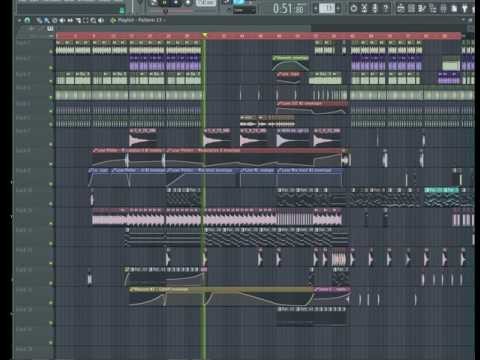Image resolution: width=480 pixels, height=360 pixels.
Task: Mute Track 13 with its green dot
Action: coord(51,263)
